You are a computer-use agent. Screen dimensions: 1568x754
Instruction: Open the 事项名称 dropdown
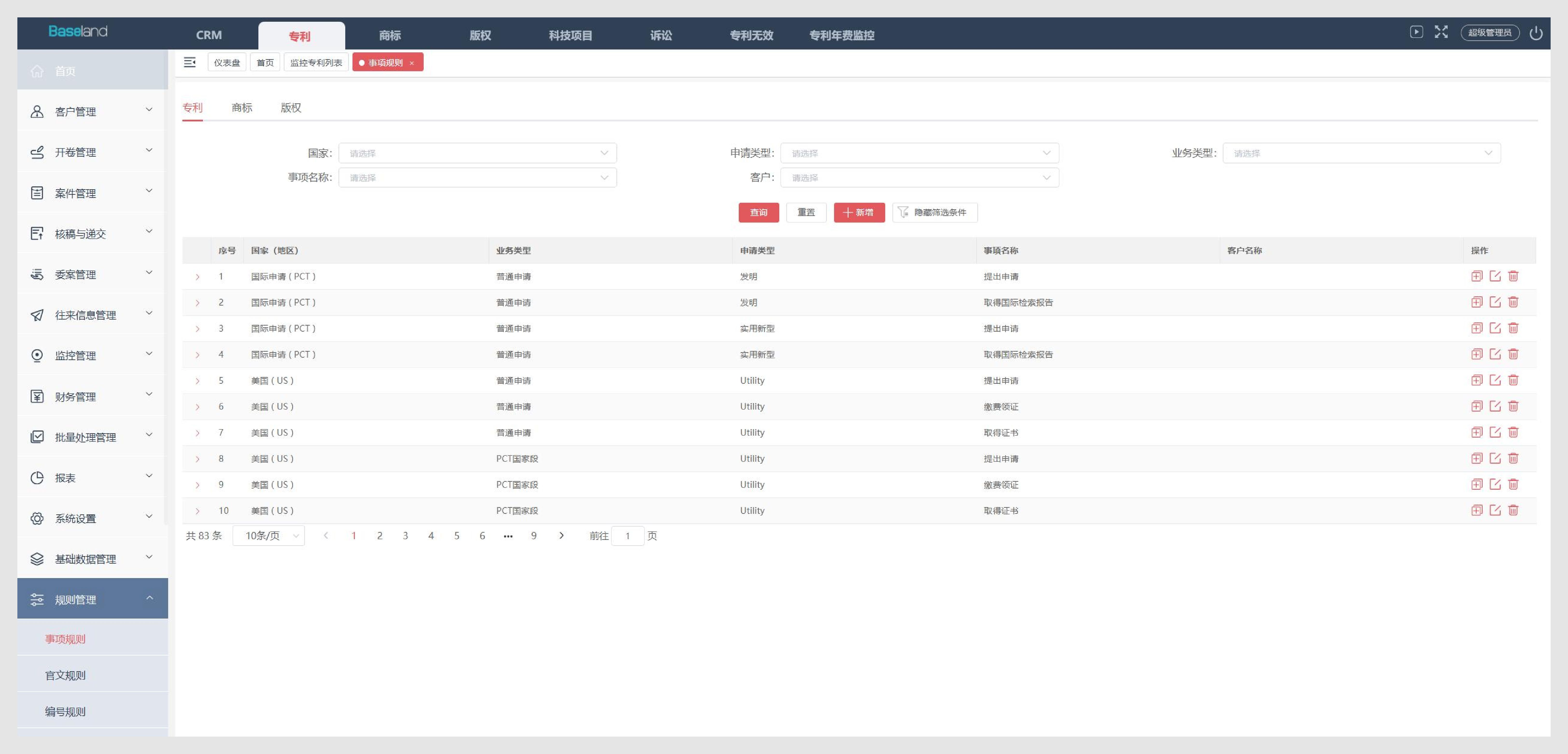pyautogui.click(x=477, y=177)
